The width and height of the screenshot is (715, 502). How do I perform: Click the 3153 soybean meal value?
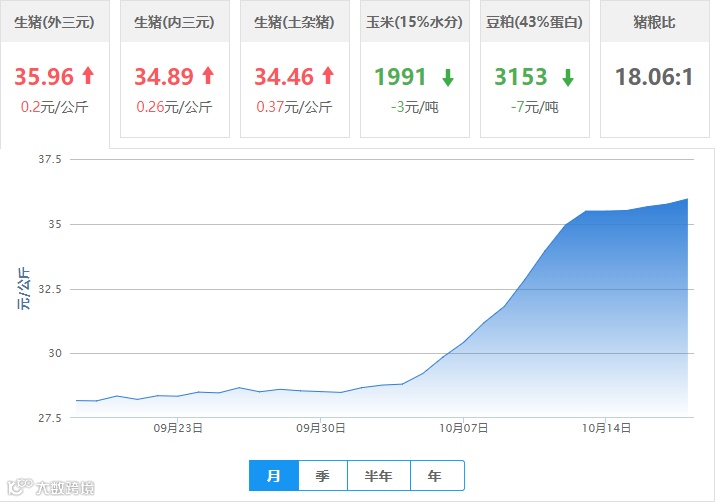click(520, 77)
